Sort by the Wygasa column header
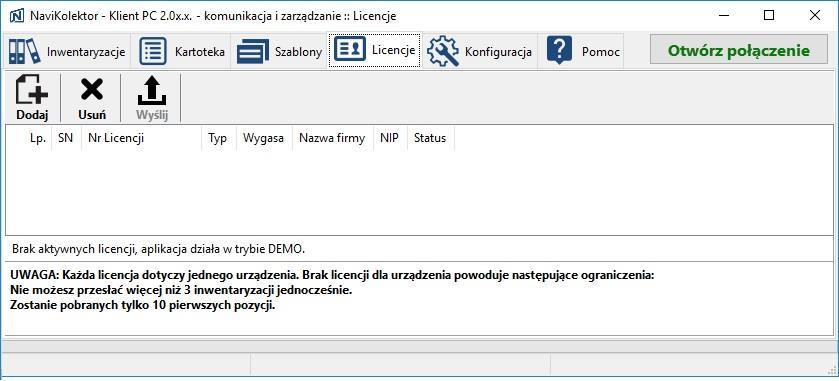Viewport: 839px width, 381px height. pyautogui.click(x=263, y=139)
